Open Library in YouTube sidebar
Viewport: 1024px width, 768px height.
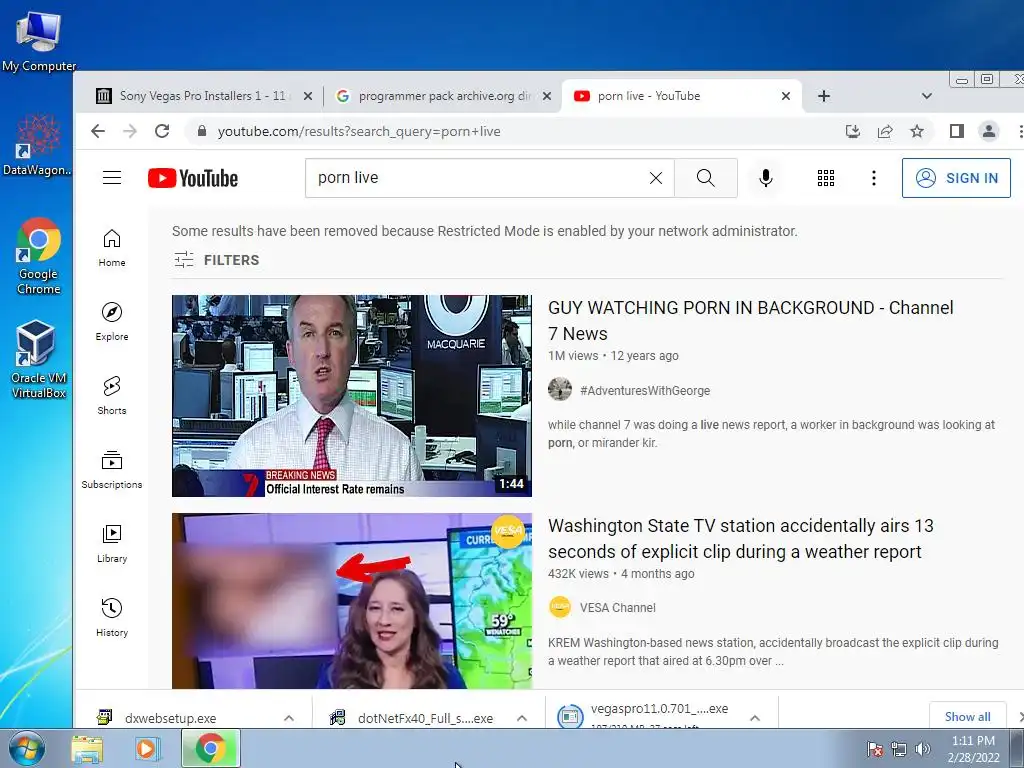click(x=112, y=544)
